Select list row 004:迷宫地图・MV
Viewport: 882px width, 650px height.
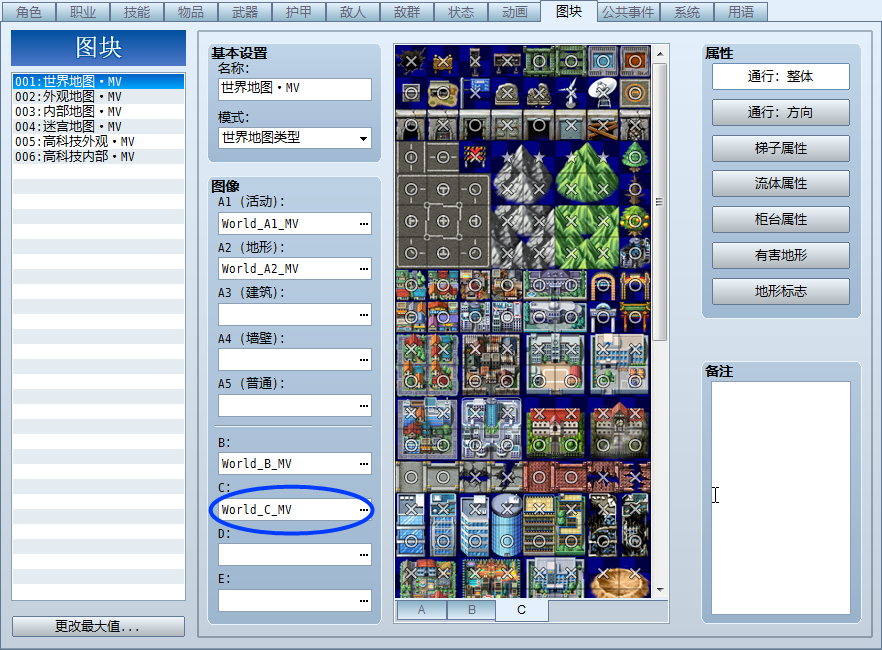click(x=98, y=127)
